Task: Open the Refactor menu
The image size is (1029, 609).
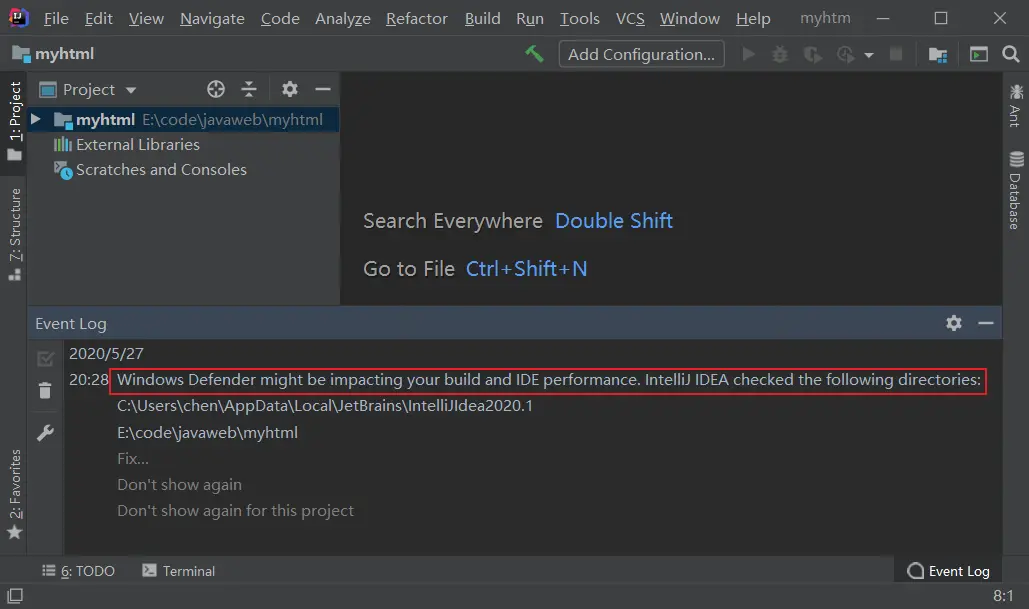Action: click(x=417, y=18)
